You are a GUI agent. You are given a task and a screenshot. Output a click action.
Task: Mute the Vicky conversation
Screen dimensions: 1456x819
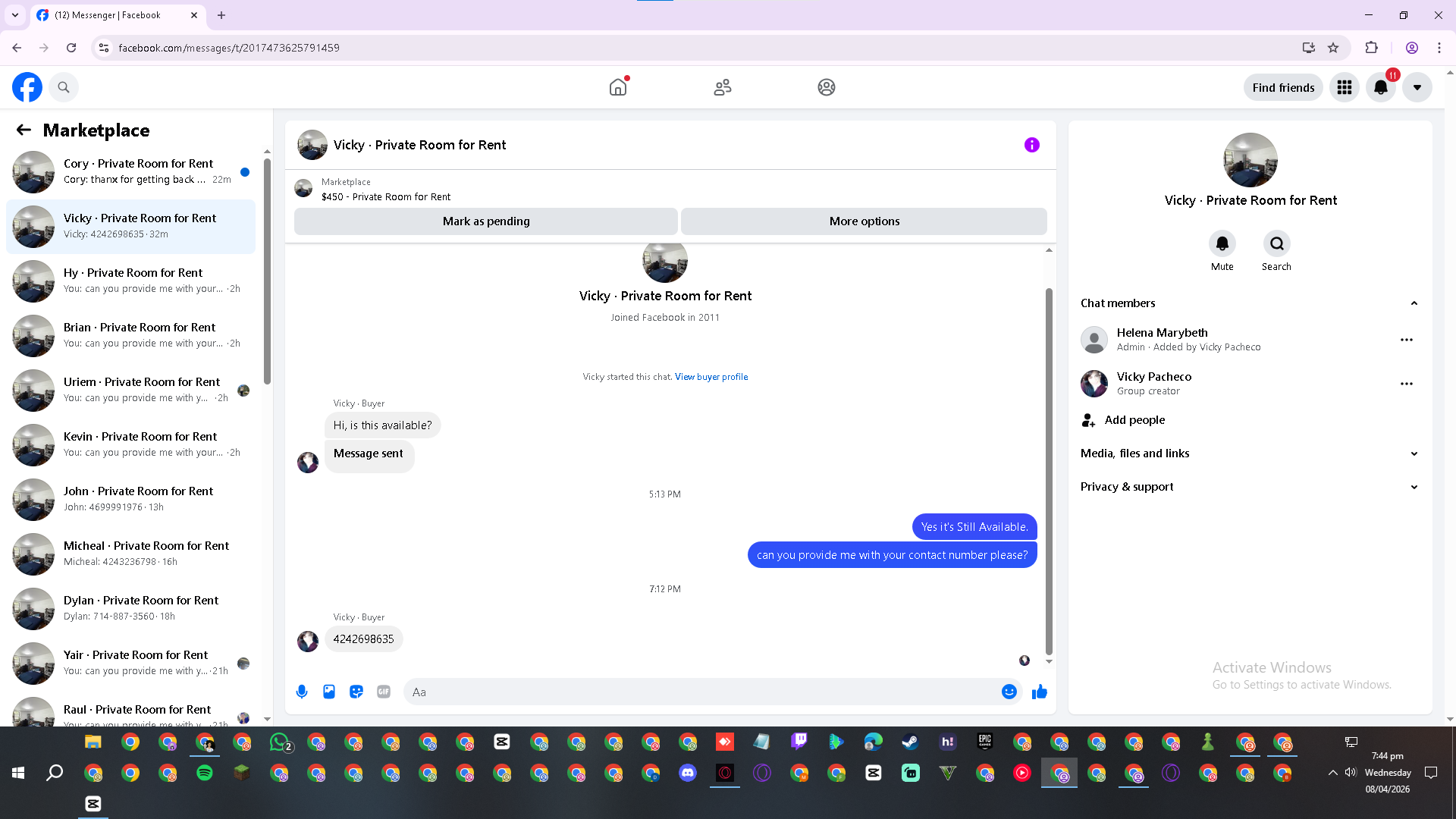coord(1222,244)
